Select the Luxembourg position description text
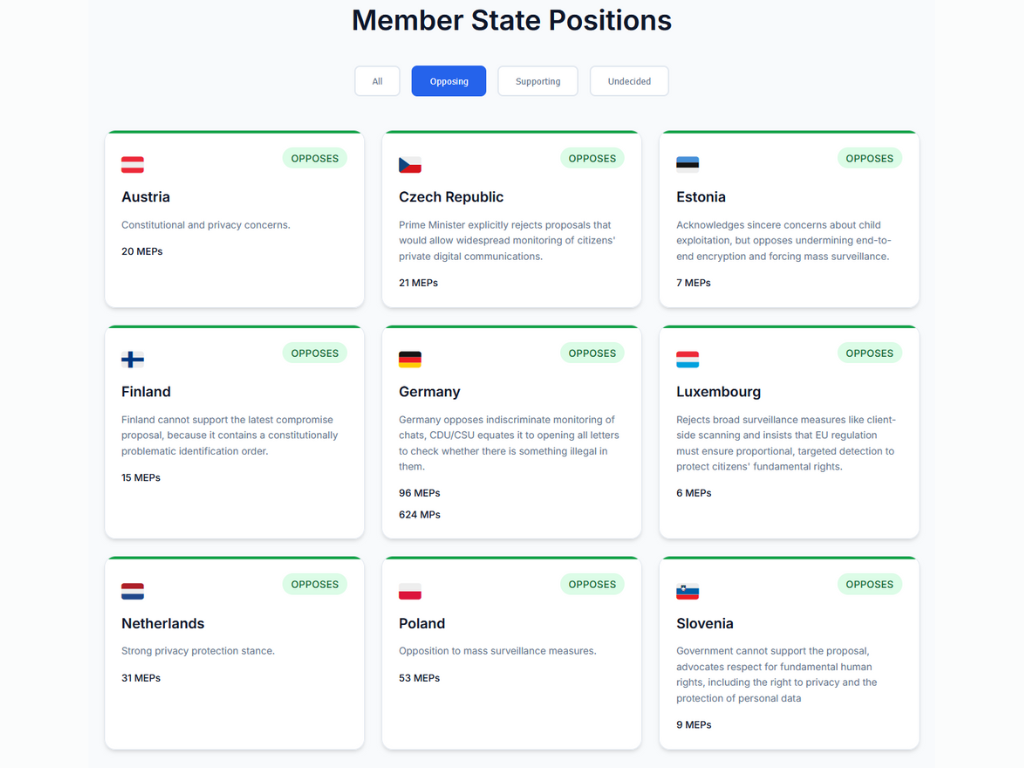This screenshot has width=1024, height=768. [786, 443]
